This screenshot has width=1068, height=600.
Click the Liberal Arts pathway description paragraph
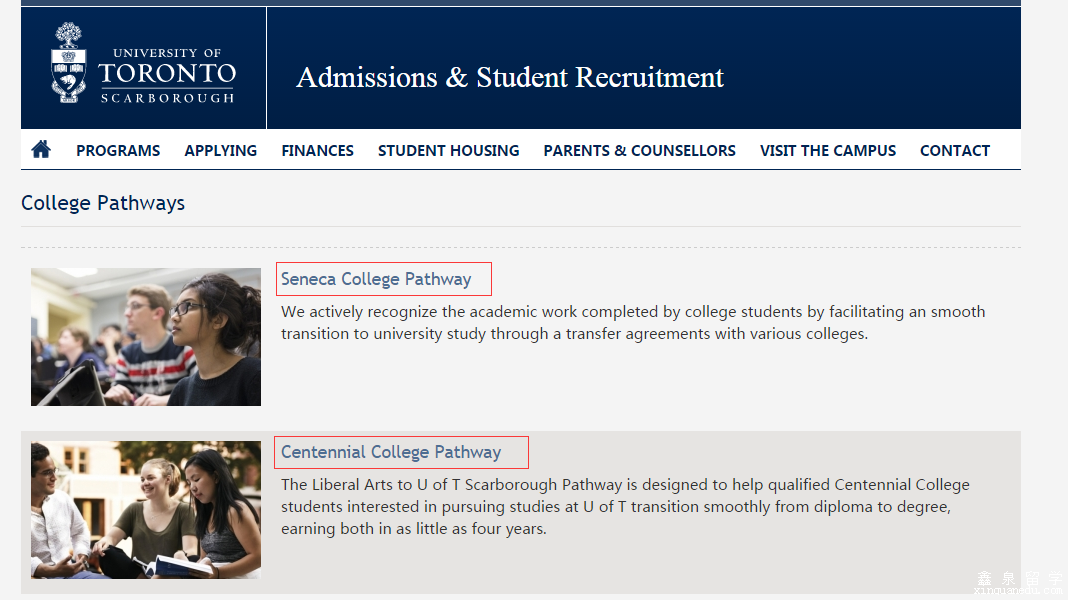(625, 507)
